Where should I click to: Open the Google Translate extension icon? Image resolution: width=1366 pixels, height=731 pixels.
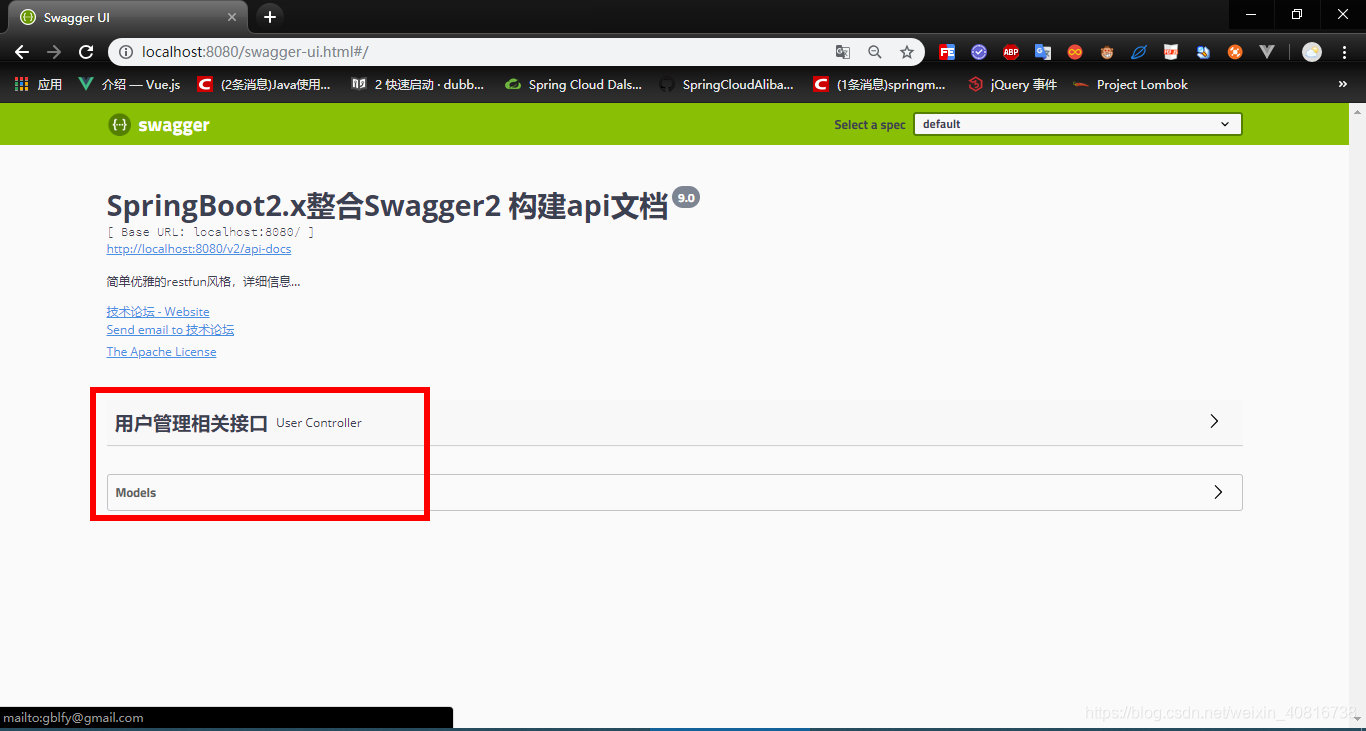pos(1043,52)
